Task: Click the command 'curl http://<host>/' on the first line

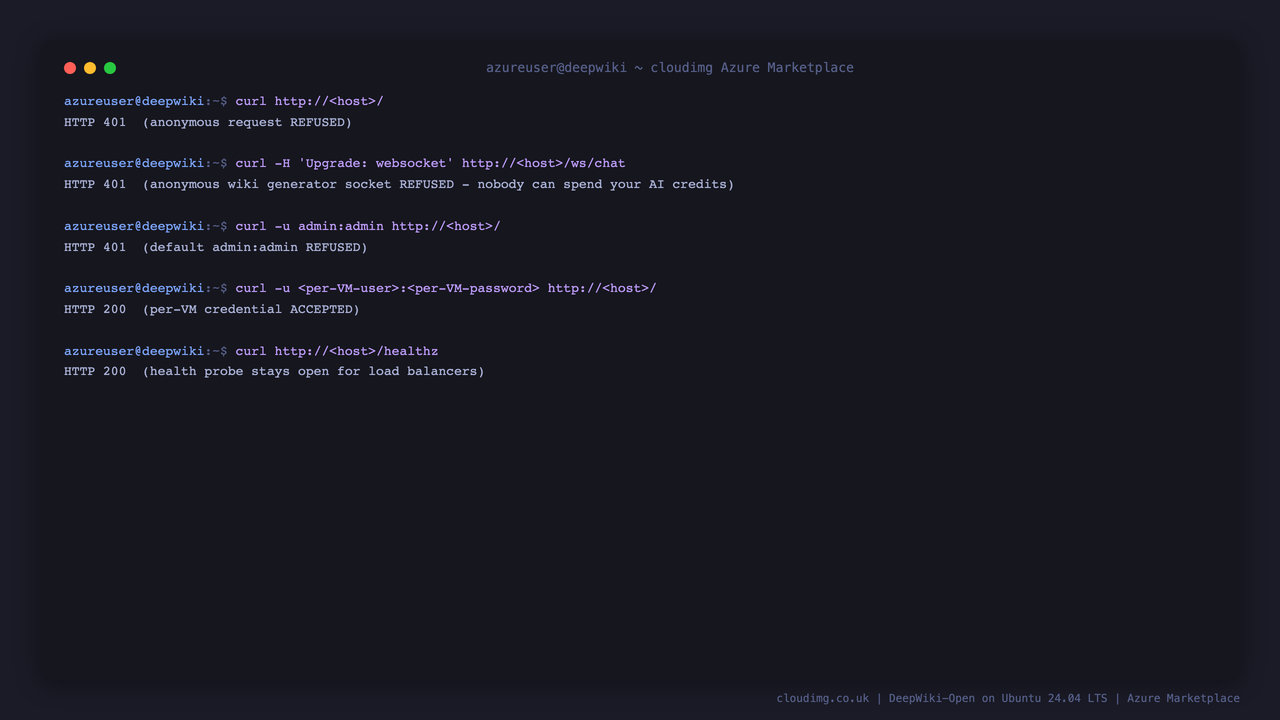Action: pyautogui.click(x=309, y=101)
